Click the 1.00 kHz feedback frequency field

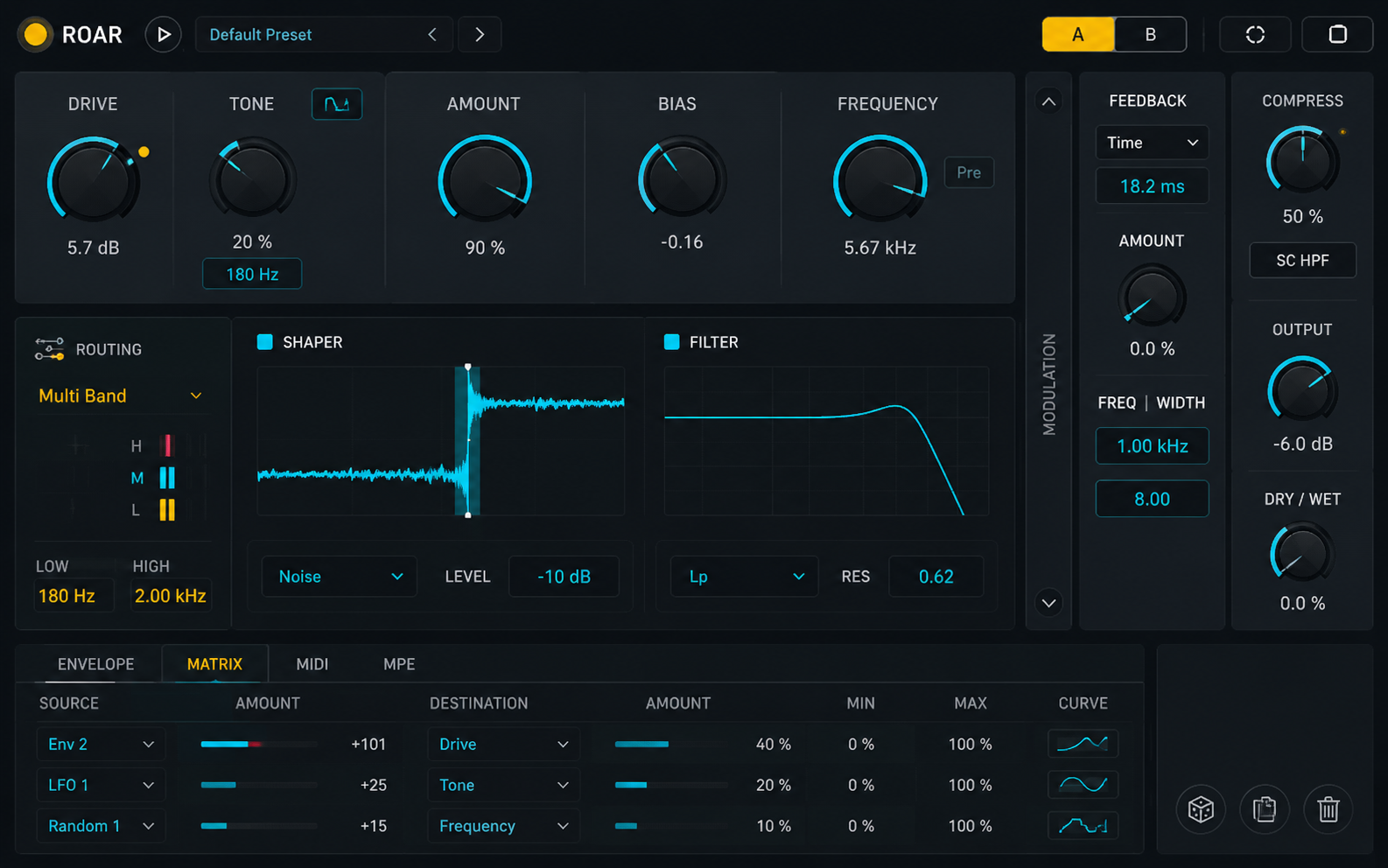(x=1152, y=446)
